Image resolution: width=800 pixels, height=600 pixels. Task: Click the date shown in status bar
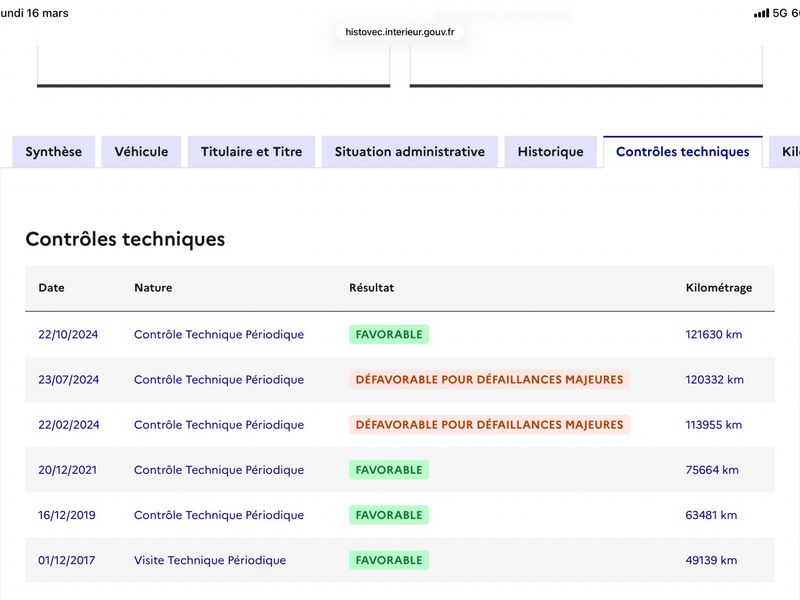[34, 13]
